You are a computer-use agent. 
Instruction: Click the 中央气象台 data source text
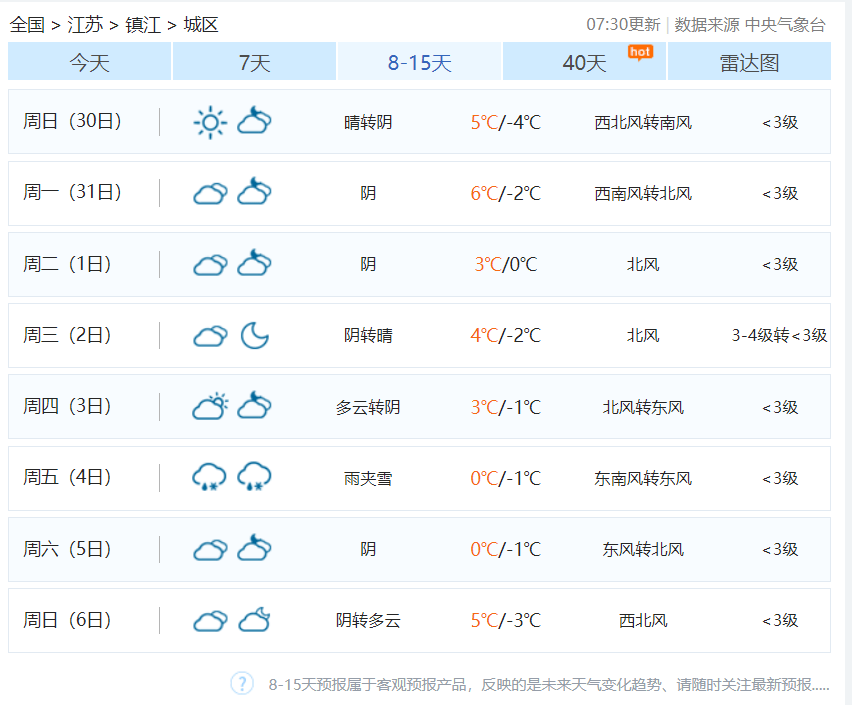pyautogui.click(x=785, y=24)
